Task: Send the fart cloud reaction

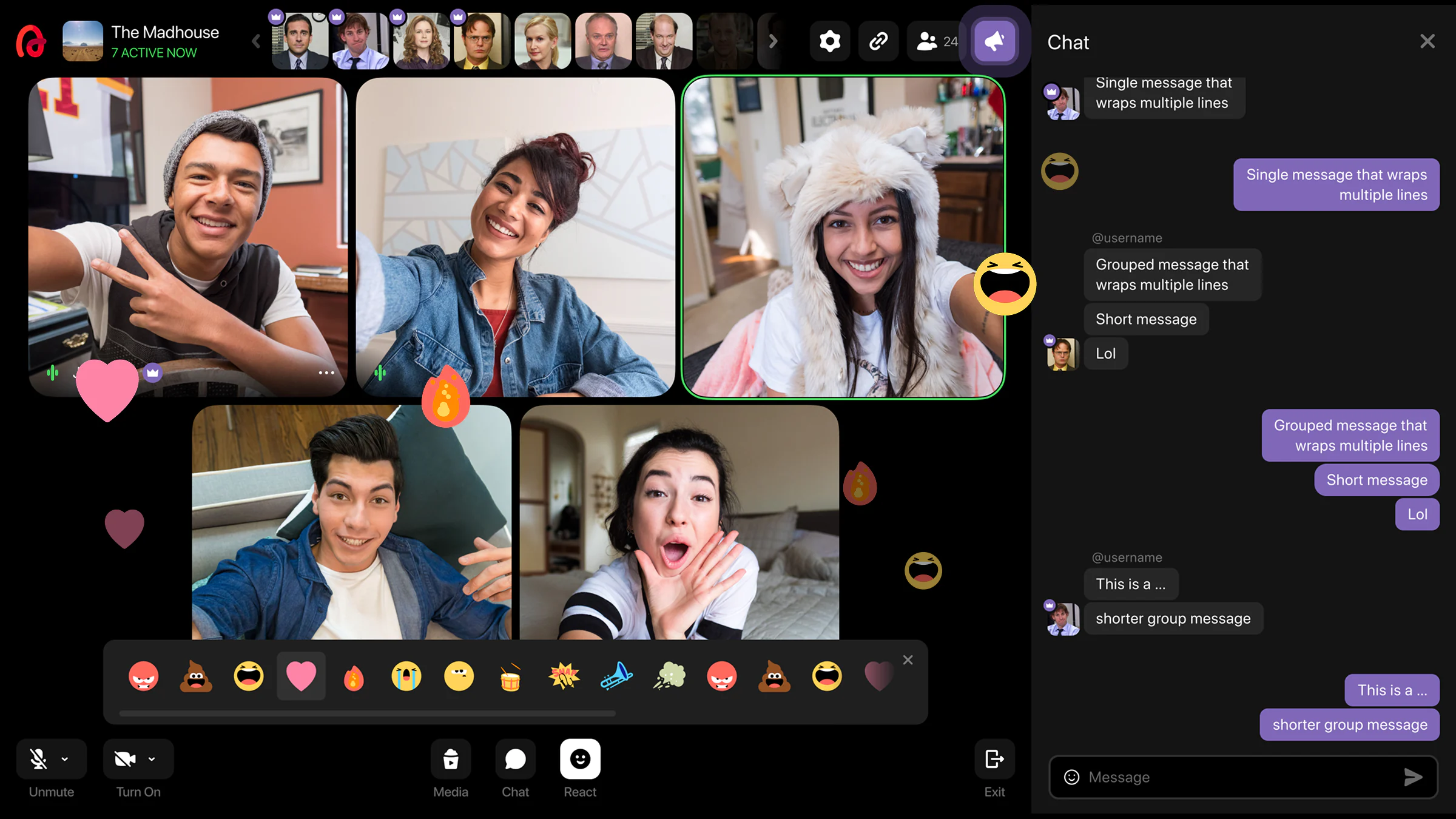Action: [669, 676]
